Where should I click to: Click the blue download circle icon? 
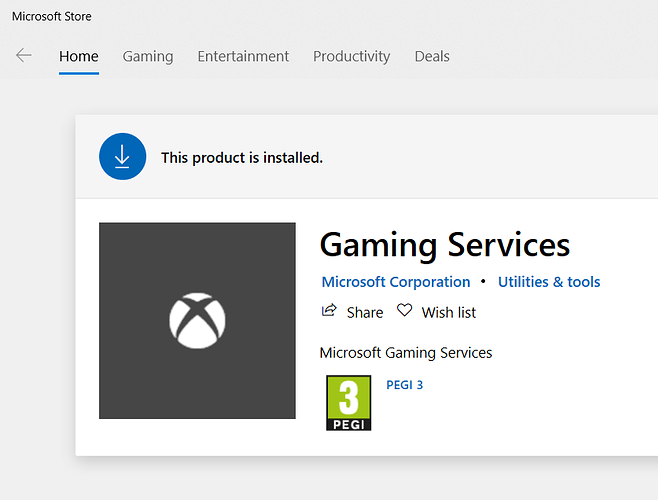click(x=123, y=157)
